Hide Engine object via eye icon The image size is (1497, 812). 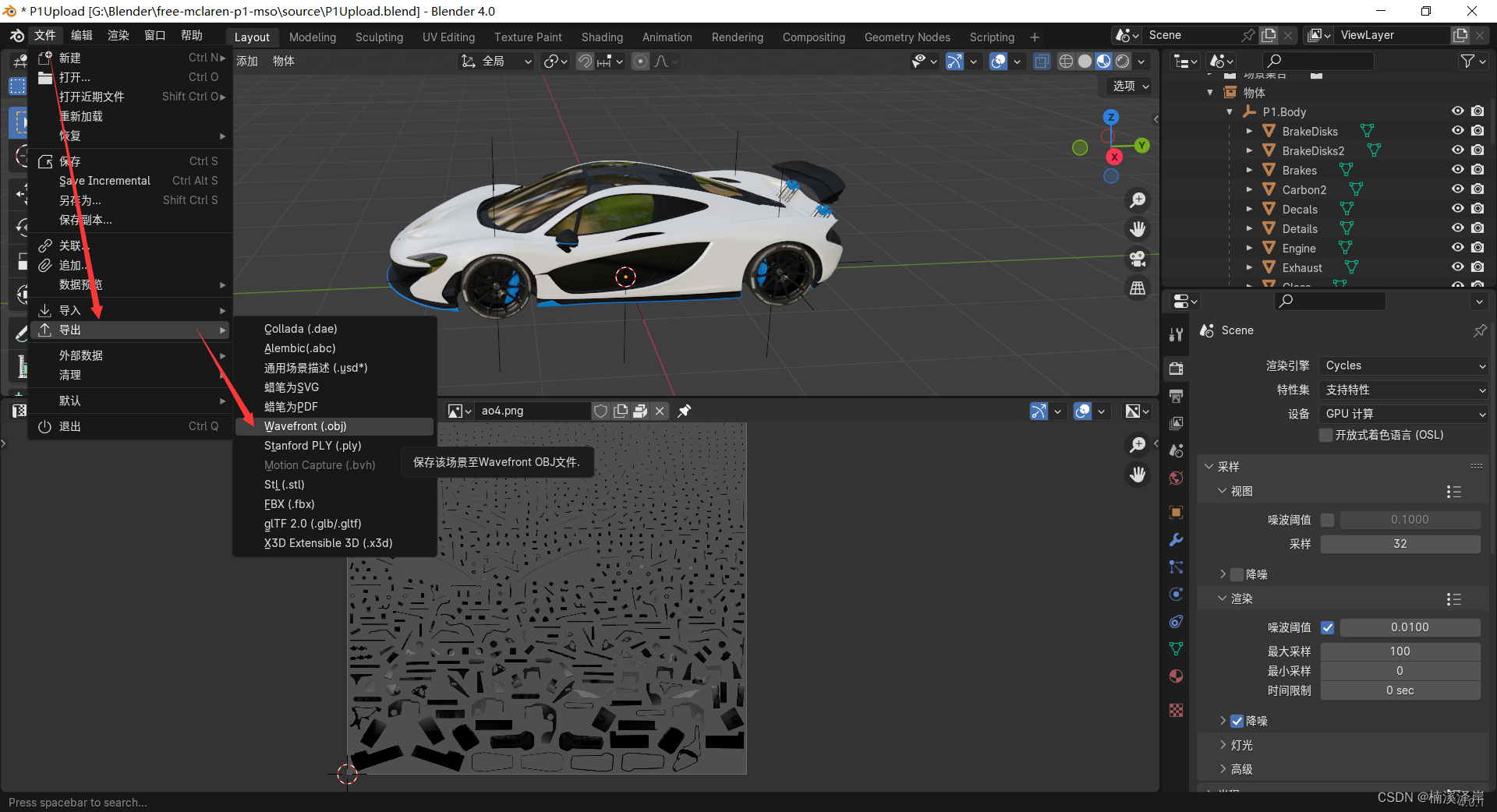coord(1457,248)
